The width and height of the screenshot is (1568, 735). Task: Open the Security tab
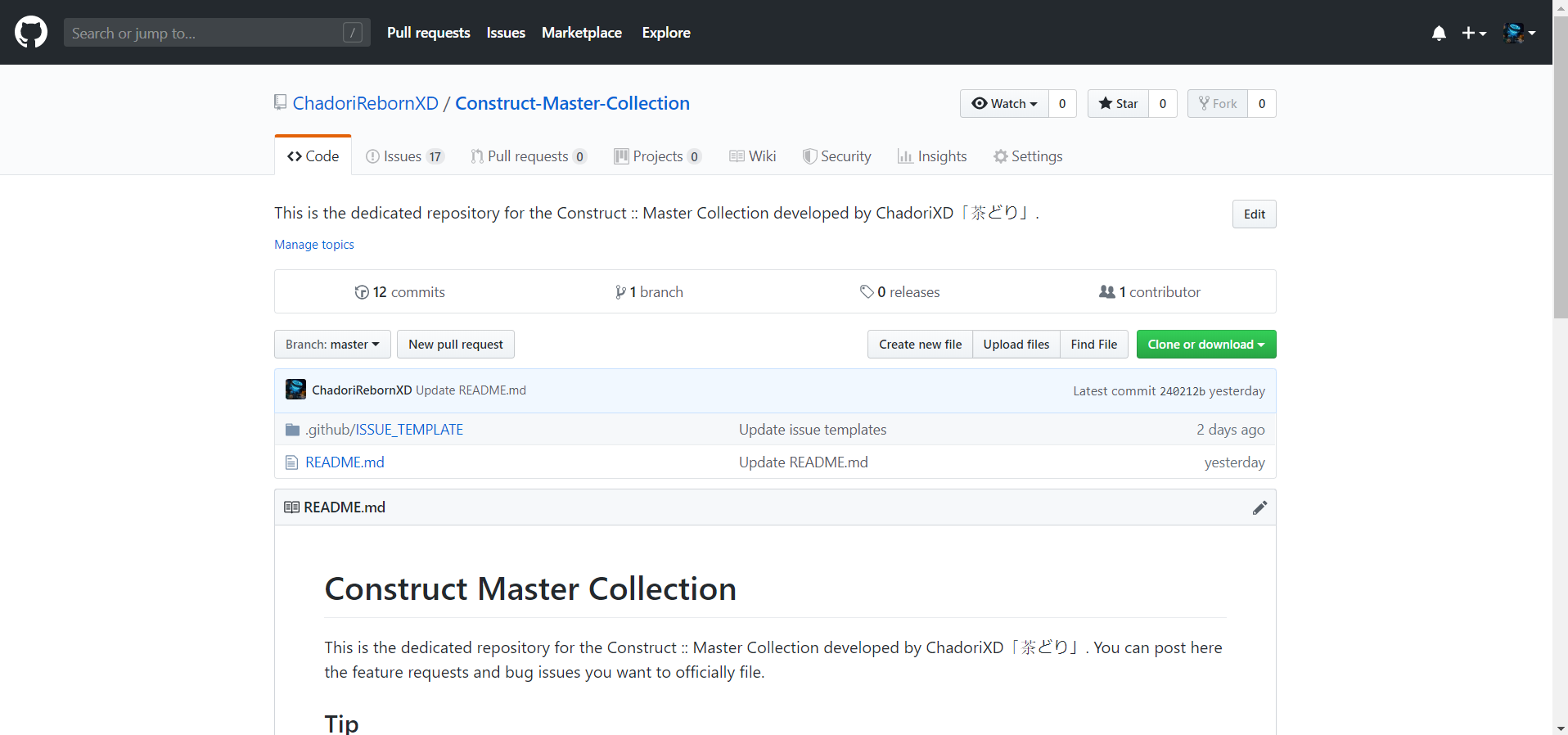836,156
